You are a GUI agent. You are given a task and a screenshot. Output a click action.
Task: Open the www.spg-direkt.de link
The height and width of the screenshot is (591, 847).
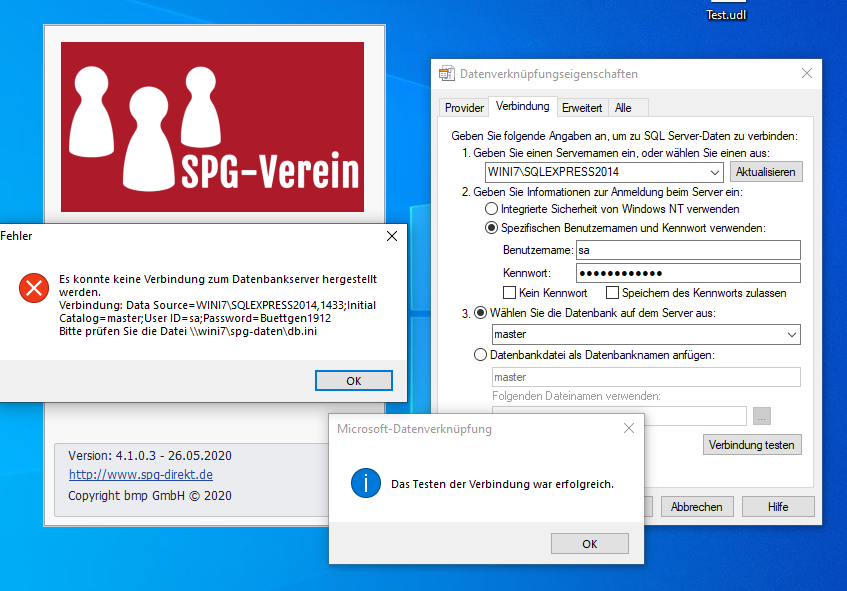[140, 475]
